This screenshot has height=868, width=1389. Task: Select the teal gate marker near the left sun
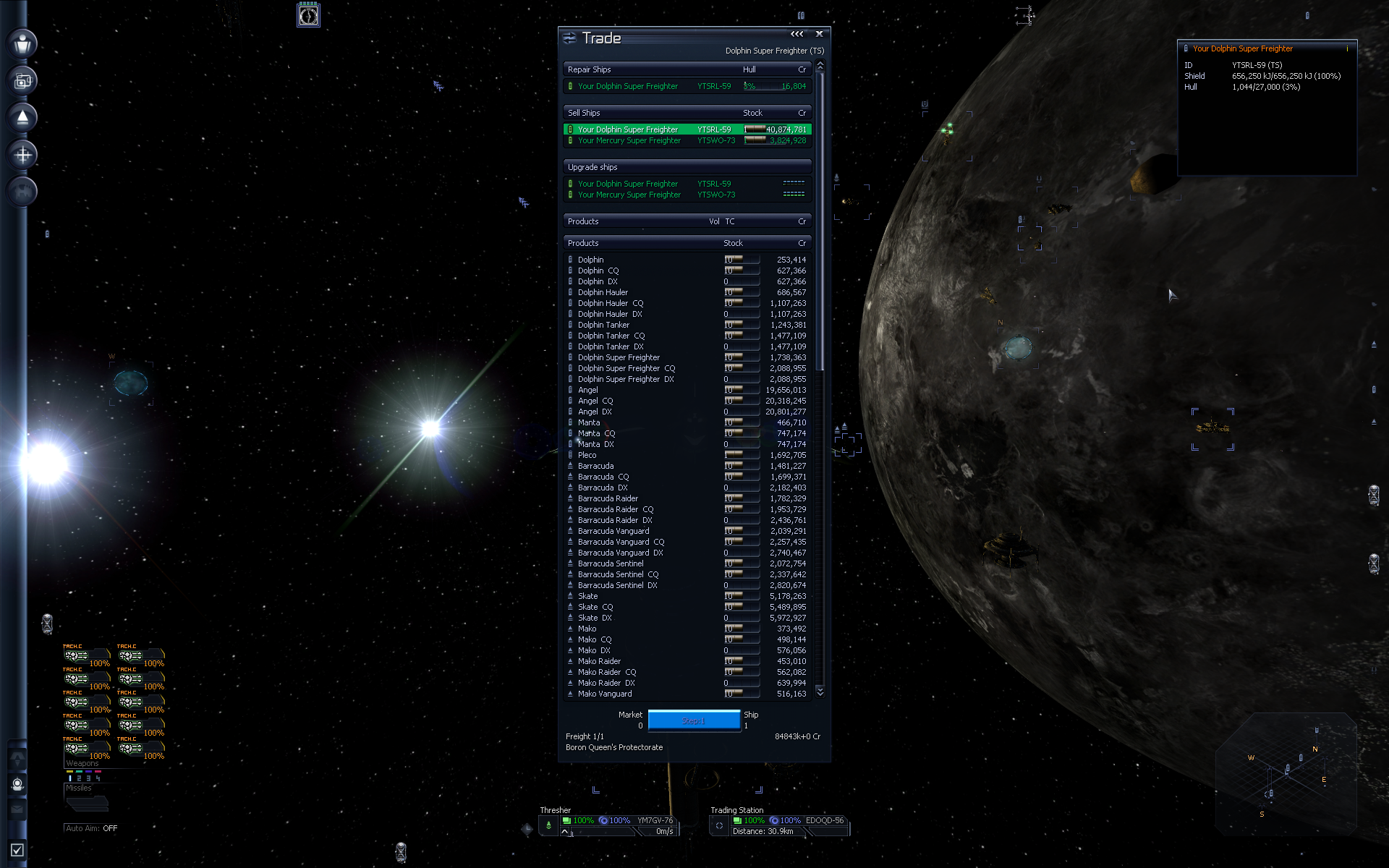tap(131, 383)
